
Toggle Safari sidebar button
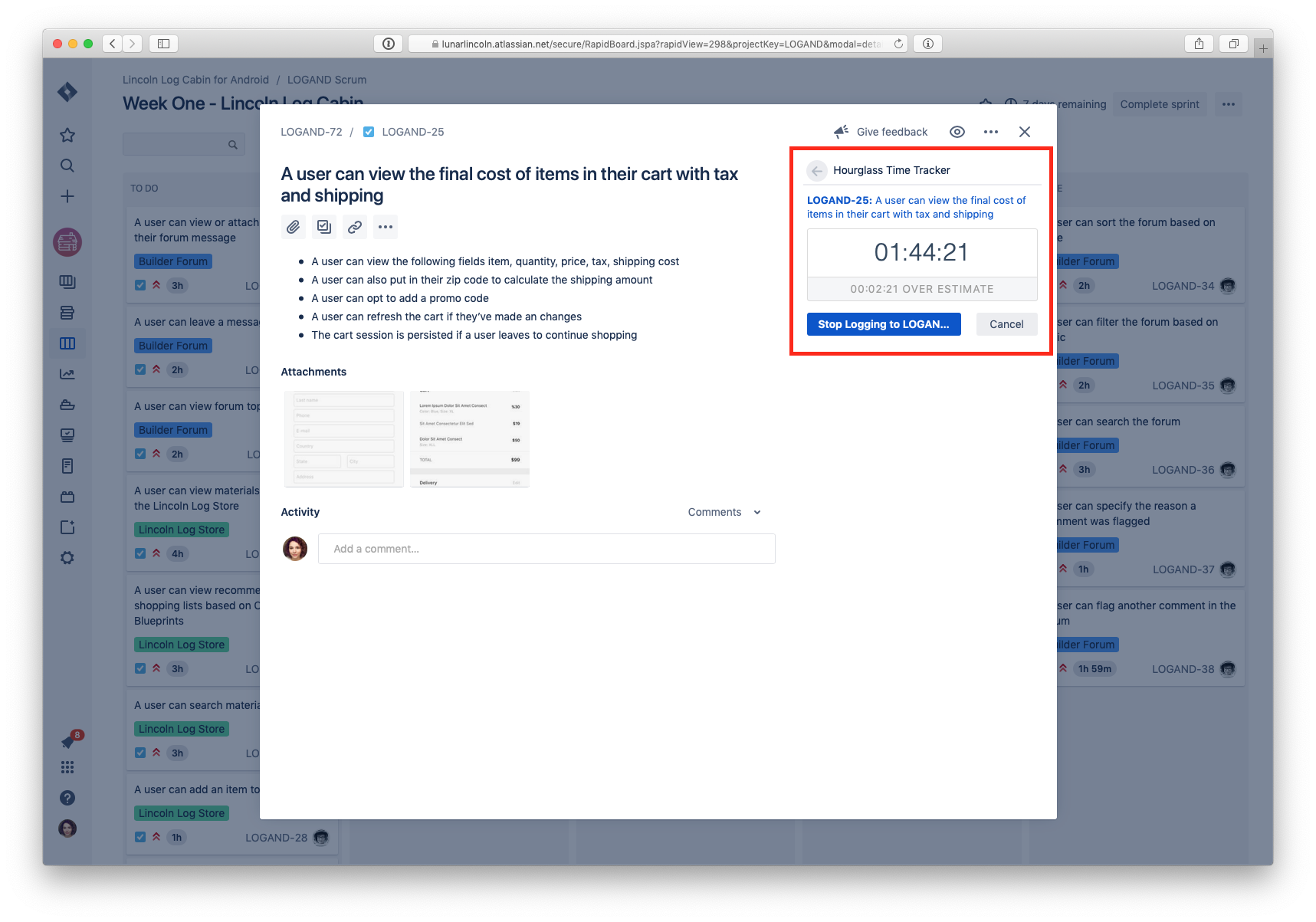pyautogui.click(x=163, y=44)
